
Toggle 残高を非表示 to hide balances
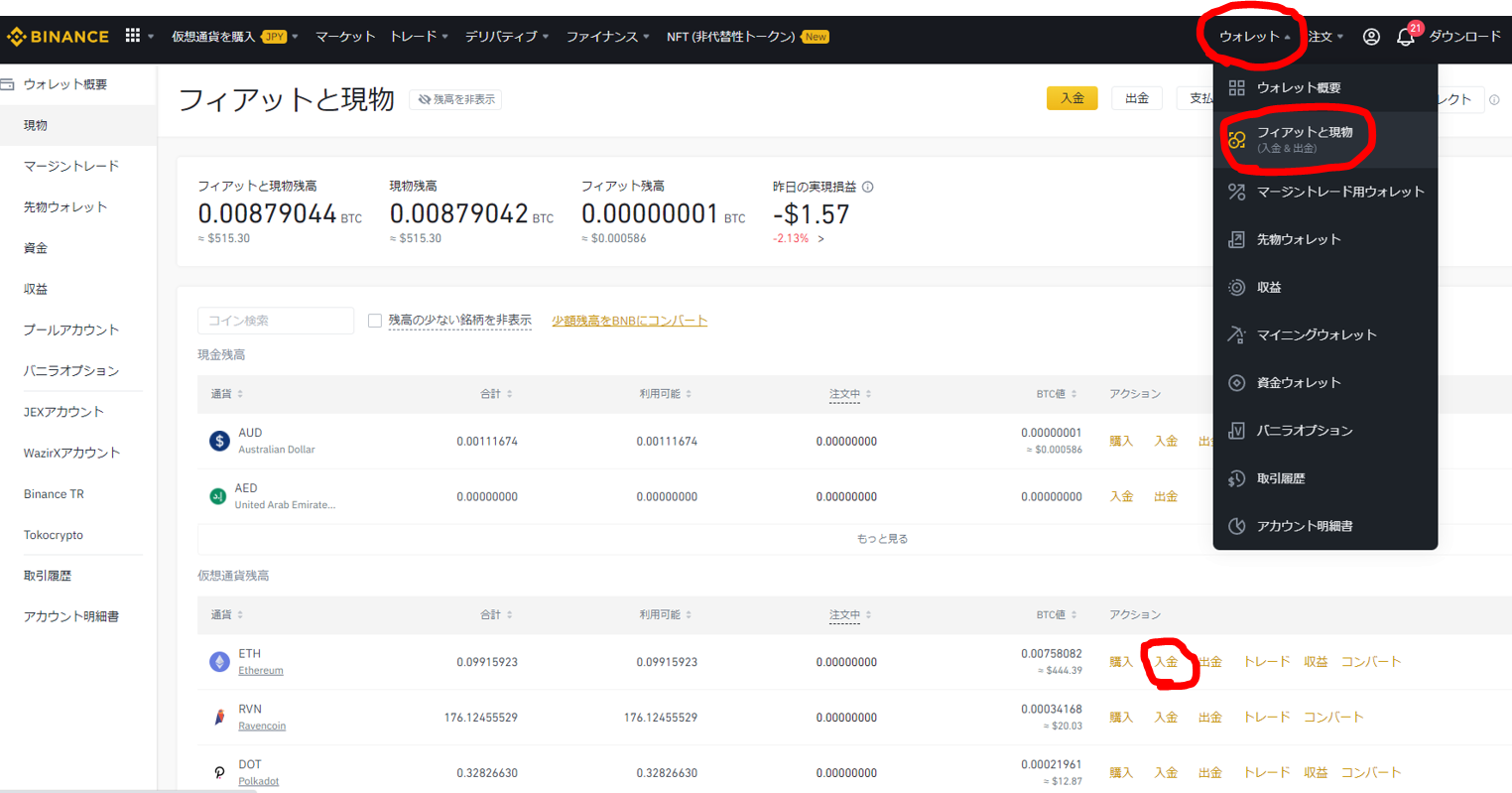[x=455, y=99]
